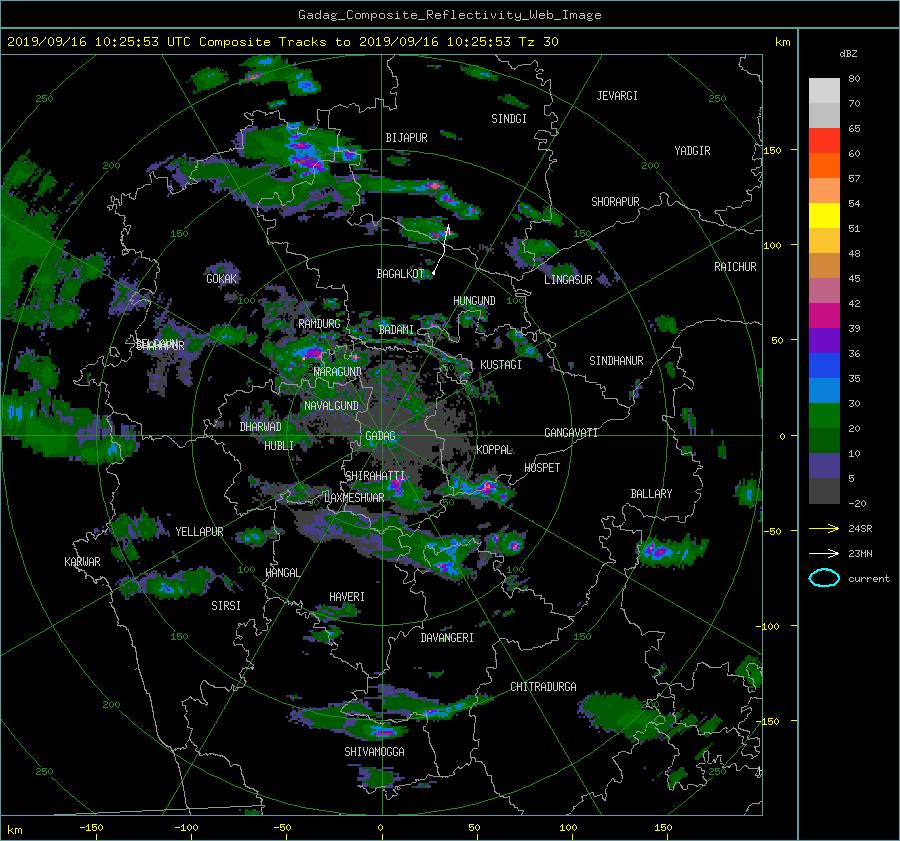Click the GOKAK city label

tap(222, 278)
